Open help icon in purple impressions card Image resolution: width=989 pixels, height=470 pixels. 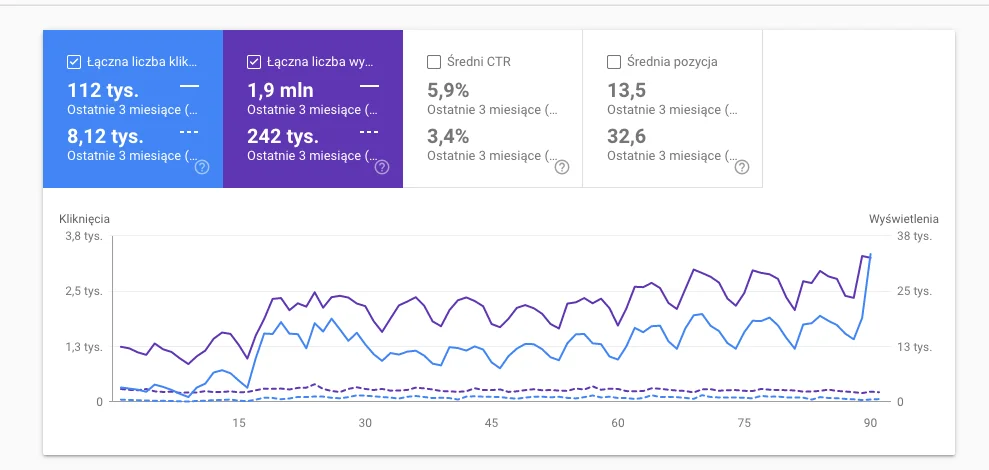click(381, 167)
